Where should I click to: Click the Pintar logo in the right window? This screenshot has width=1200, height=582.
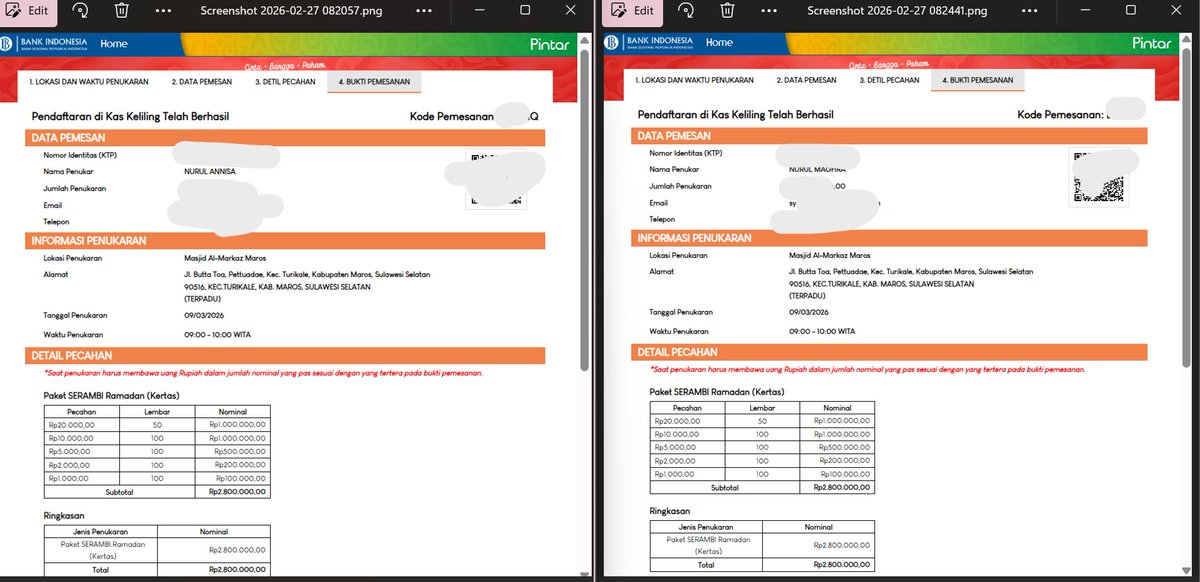(x=1152, y=43)
